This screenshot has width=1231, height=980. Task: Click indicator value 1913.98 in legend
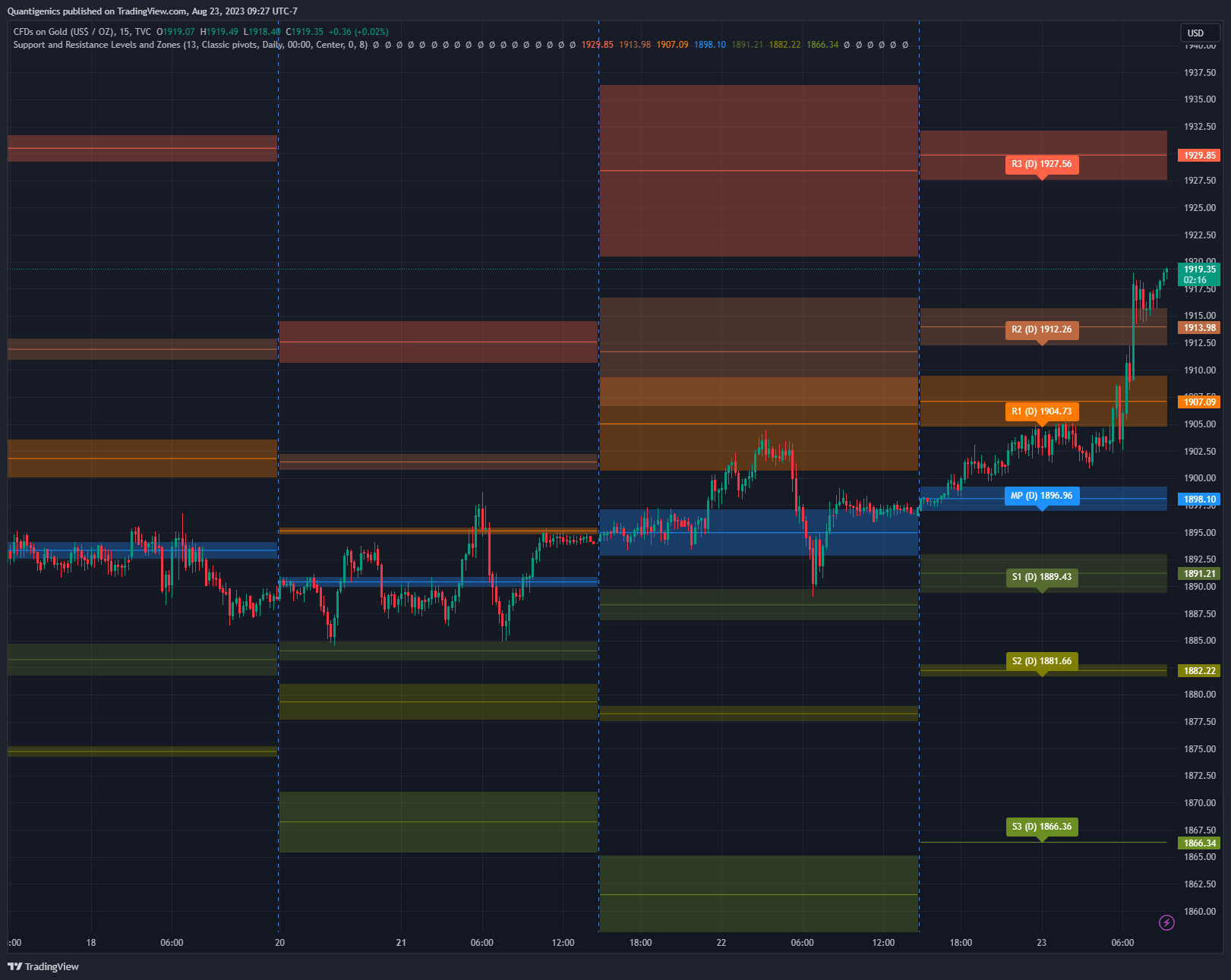click(x=635, y=45)
